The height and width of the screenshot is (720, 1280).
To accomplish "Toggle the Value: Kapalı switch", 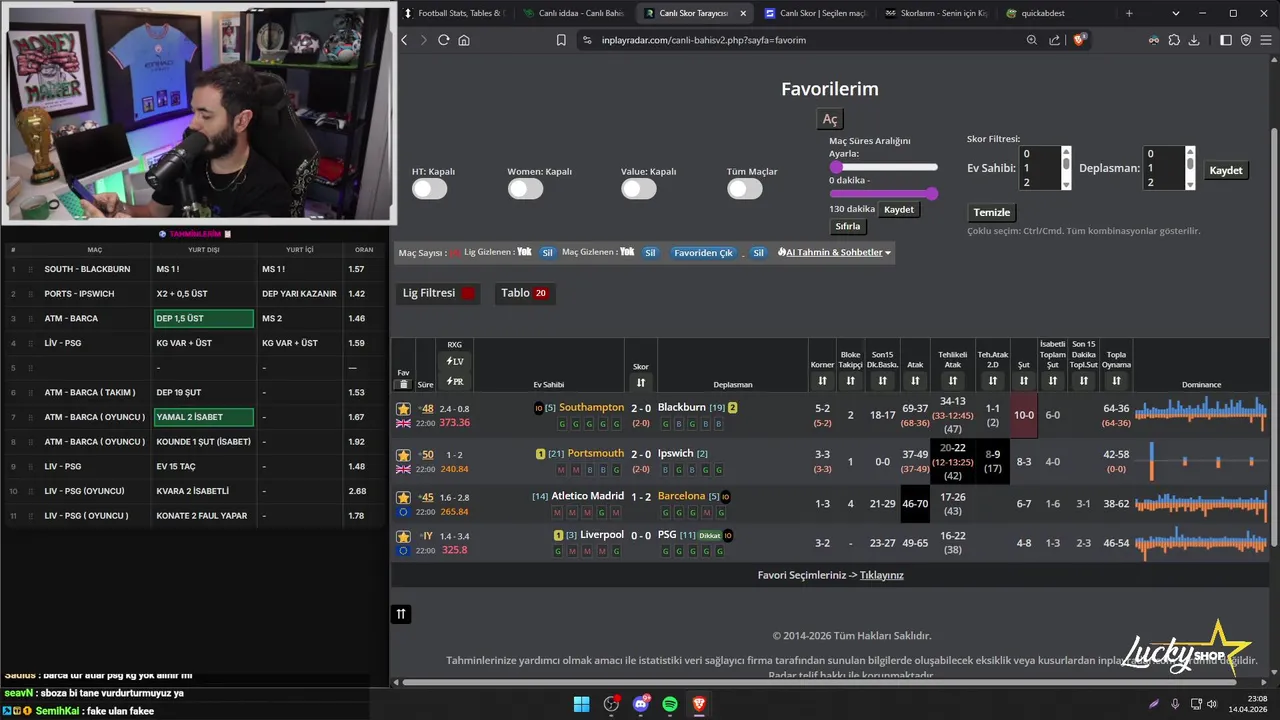I will pyautogui.click(x=639, y=189).
